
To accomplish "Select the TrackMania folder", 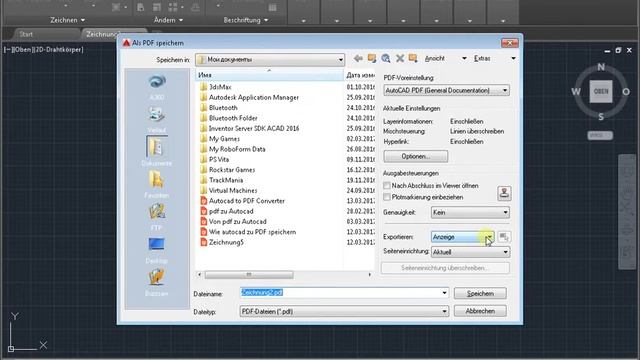I will coord(222,180).
